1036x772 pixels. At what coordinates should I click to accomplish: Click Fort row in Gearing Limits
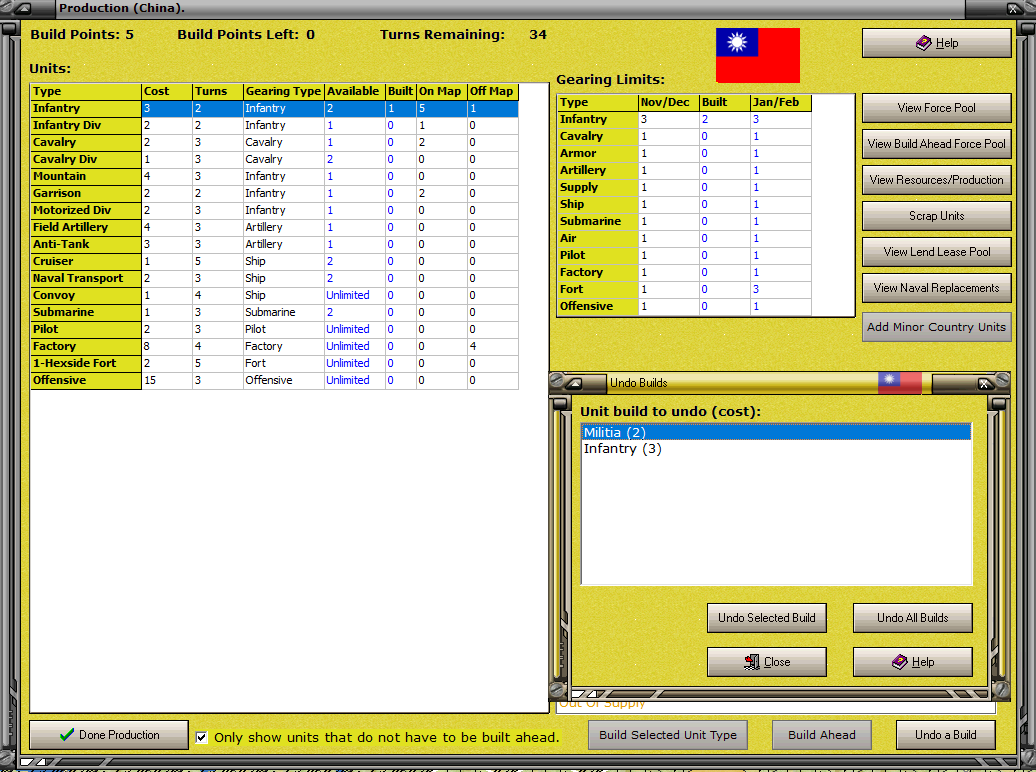(x=684, y=289)
